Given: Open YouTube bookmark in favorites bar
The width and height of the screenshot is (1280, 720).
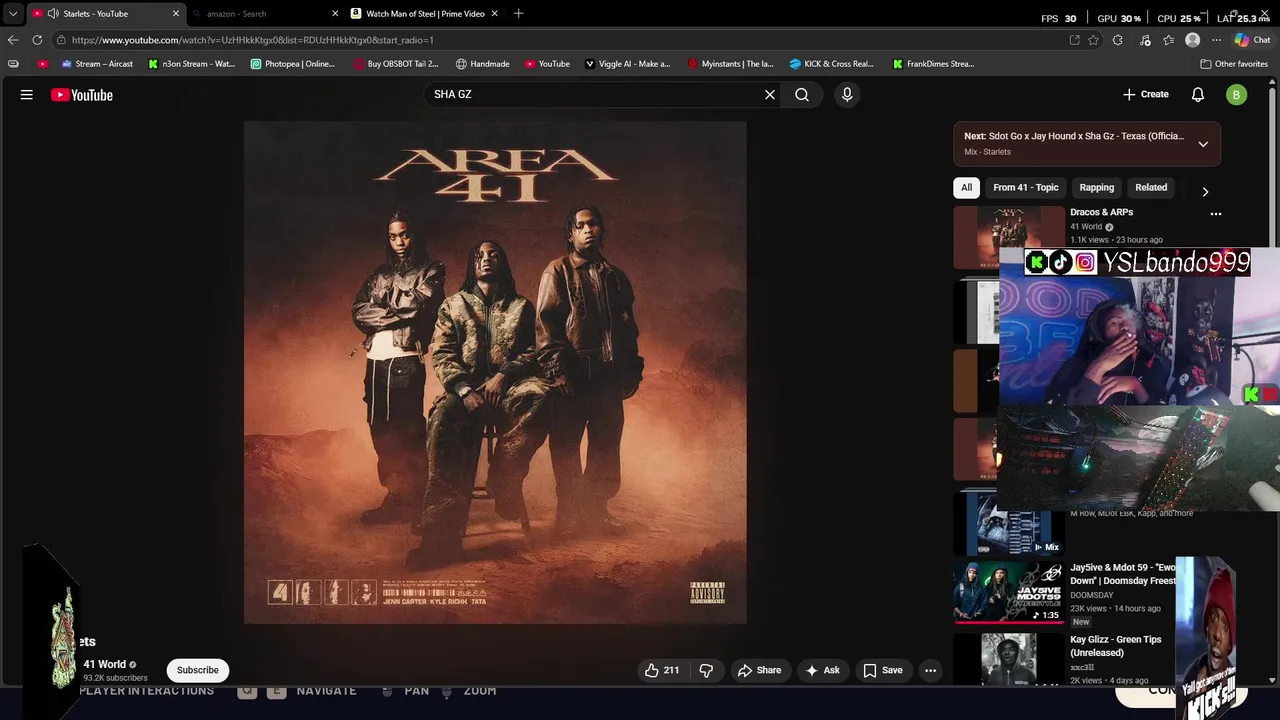Looking at the screenshot, I should pyautogui.click(x=547, y=64).
